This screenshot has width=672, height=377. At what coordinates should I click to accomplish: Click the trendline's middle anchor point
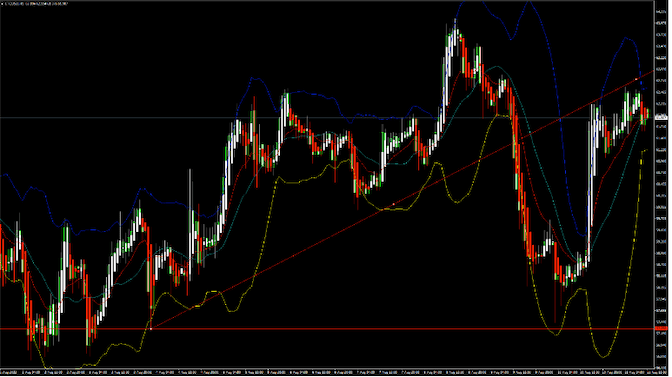point(394,204)
